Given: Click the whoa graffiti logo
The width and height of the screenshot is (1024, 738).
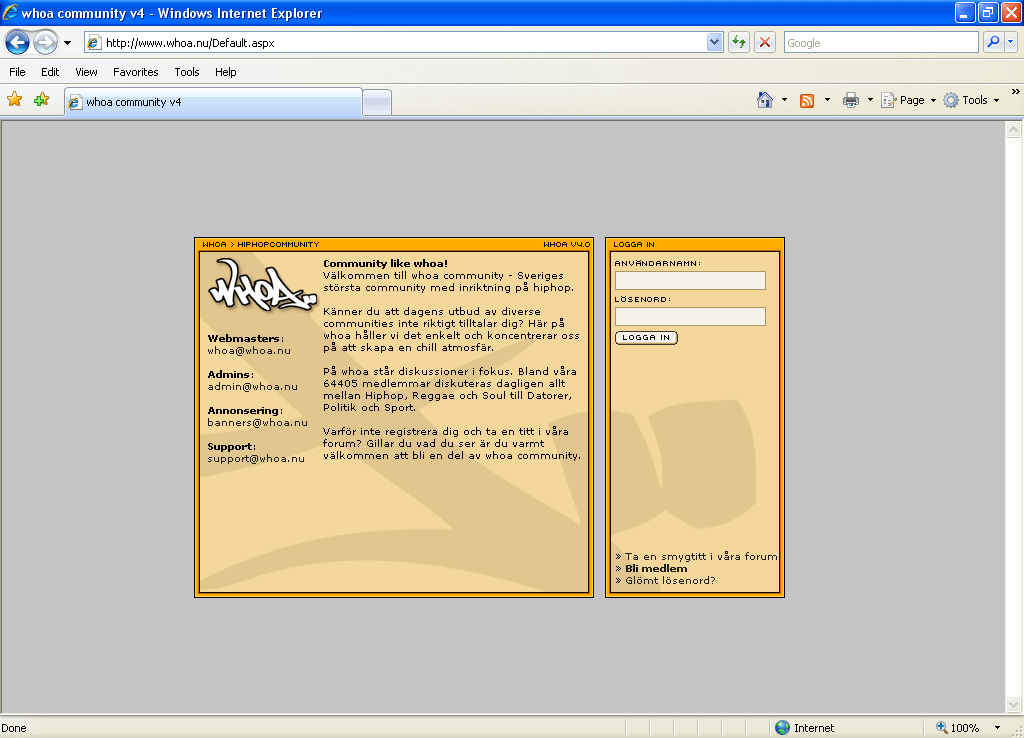Looking at the screenshot, I should click(x=263, y=285).
